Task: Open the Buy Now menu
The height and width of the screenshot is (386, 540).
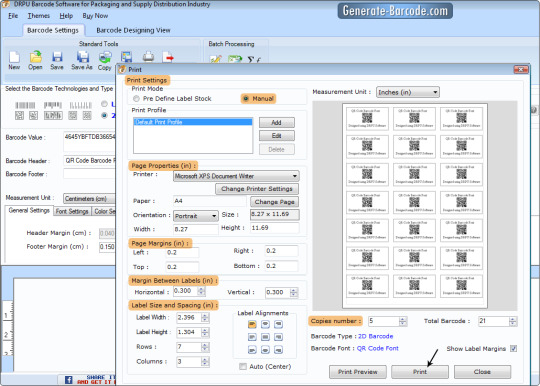Action: [95, 16]
